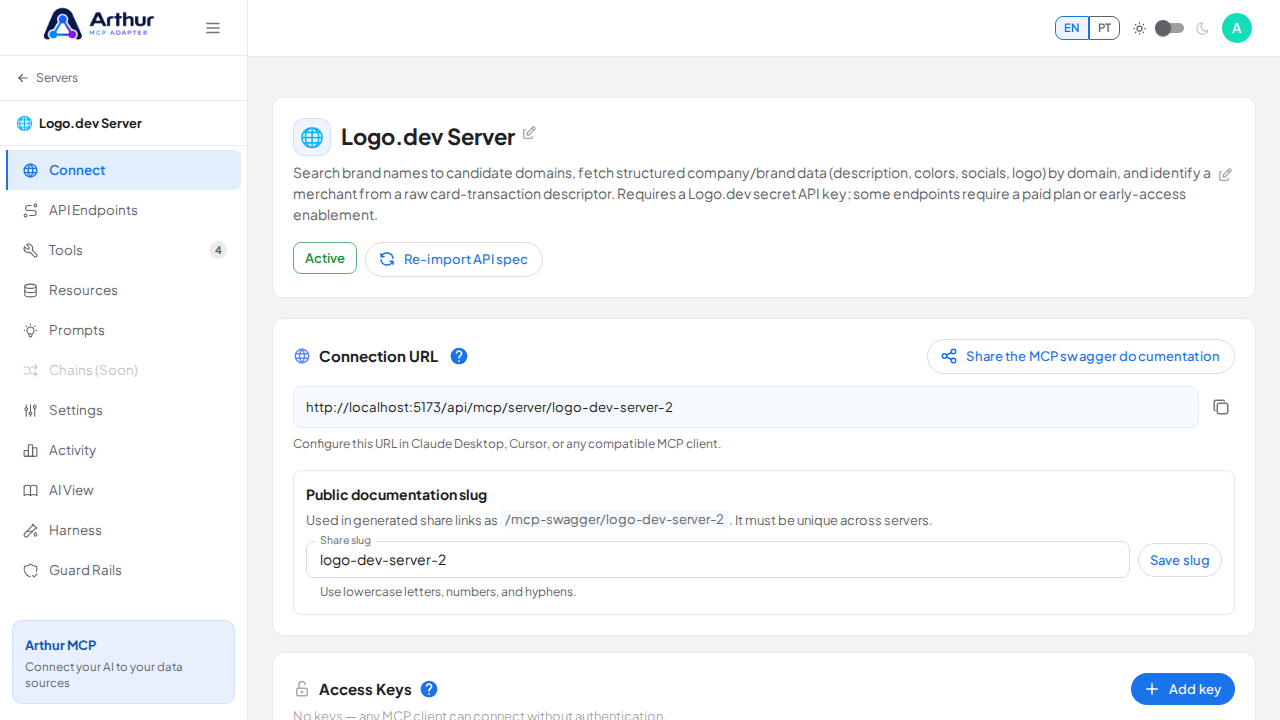
Task: Open AI View in the sidebar
Action: coord(124,490)
